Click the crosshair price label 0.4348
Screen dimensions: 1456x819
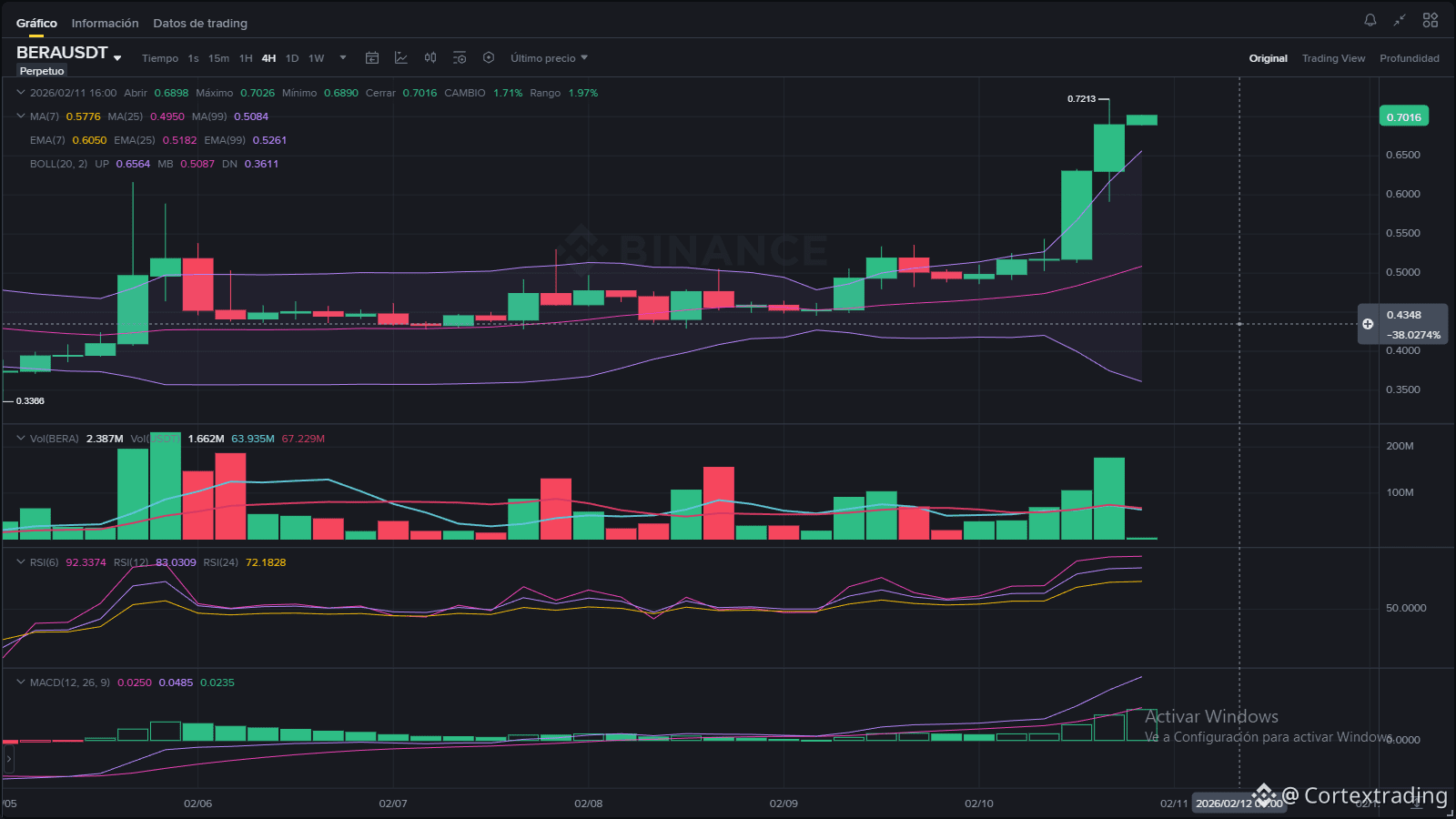coord(1404,315)
